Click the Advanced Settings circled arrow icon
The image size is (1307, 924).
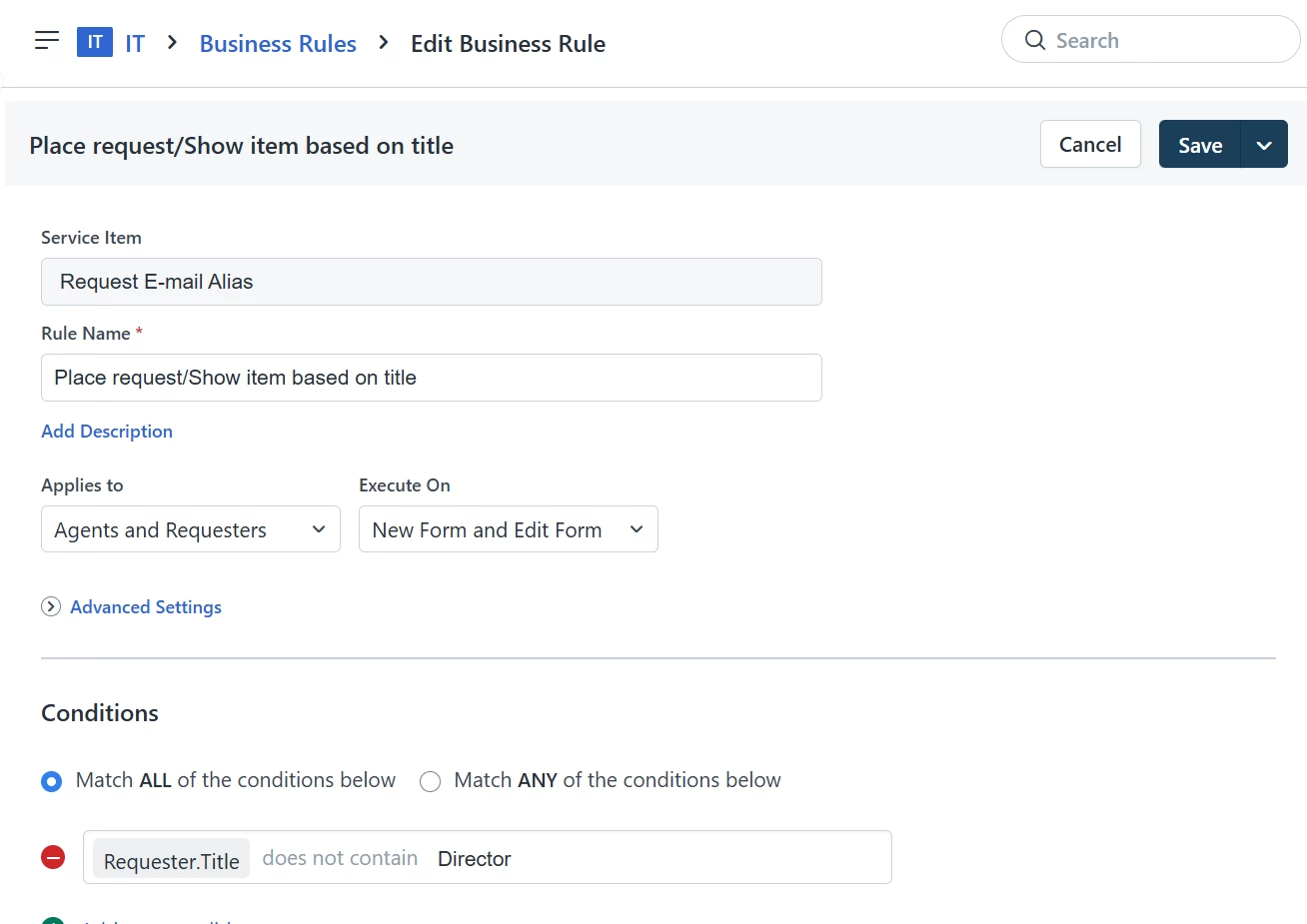tap(51, 606)
